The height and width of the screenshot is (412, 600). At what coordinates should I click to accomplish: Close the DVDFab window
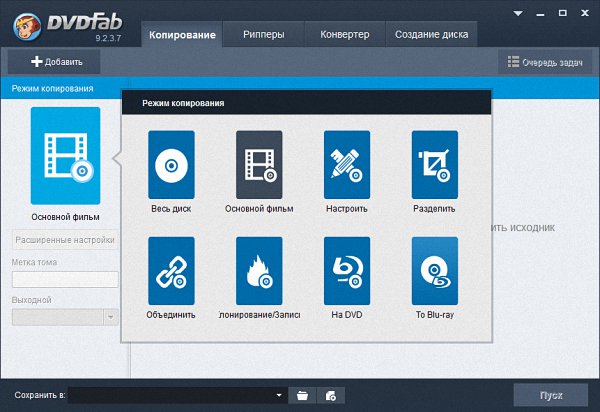585,13
